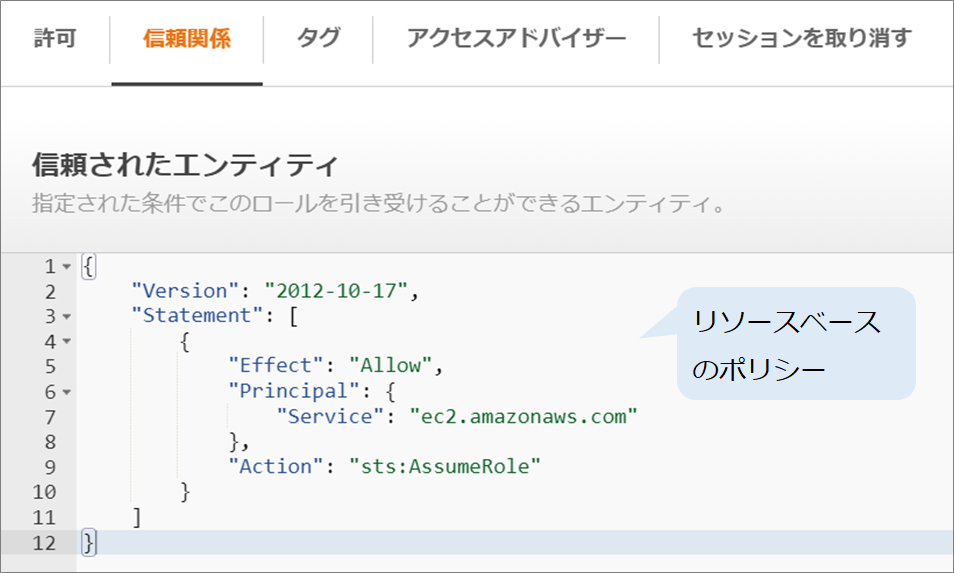Place cursor after closing brace on line 12
Screen dimensions: 954x573
[x=97, y=542]
